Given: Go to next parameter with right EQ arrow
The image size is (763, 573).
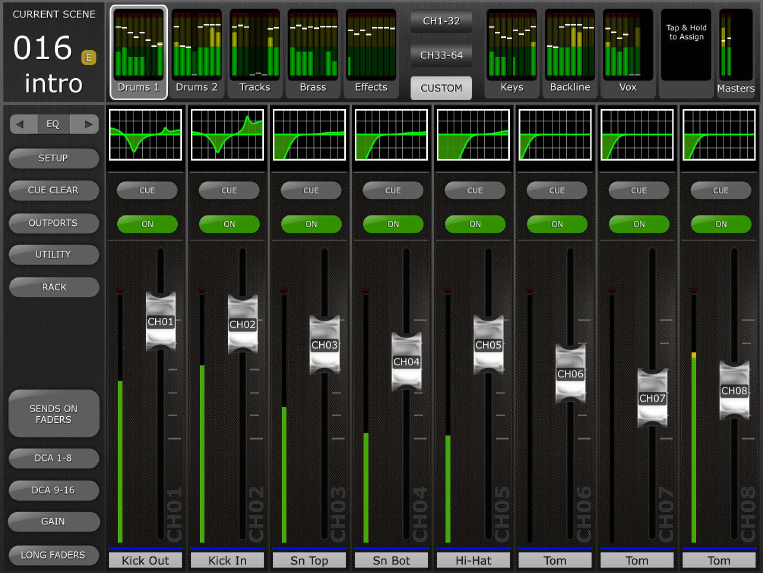Looking at the screenshot, I should click(85, 124).
